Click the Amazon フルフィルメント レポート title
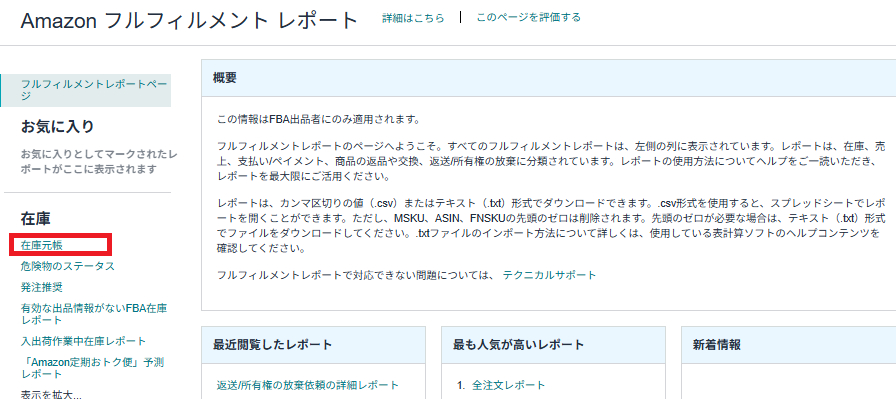896x399 pixels. (x=189, y=21)
